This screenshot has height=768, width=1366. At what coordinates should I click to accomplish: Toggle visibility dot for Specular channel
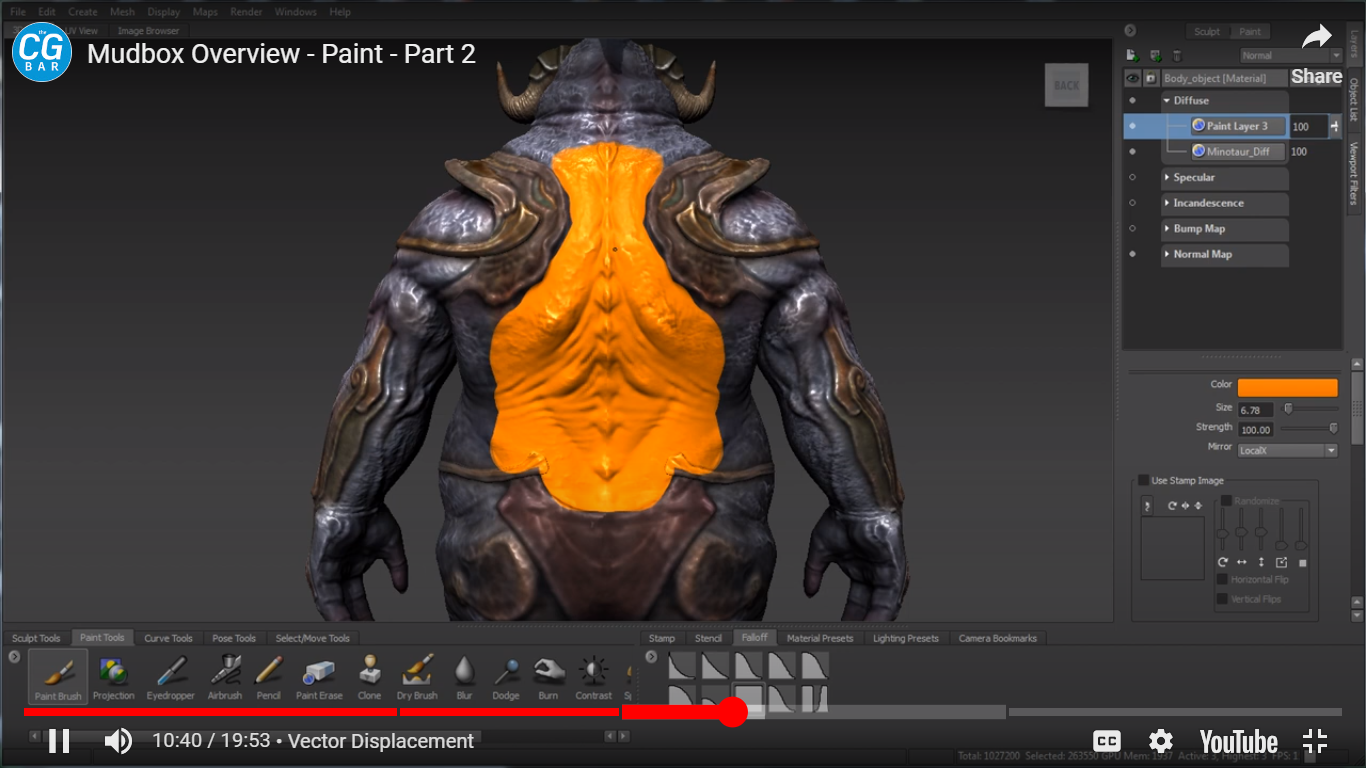pos(1132,177)
